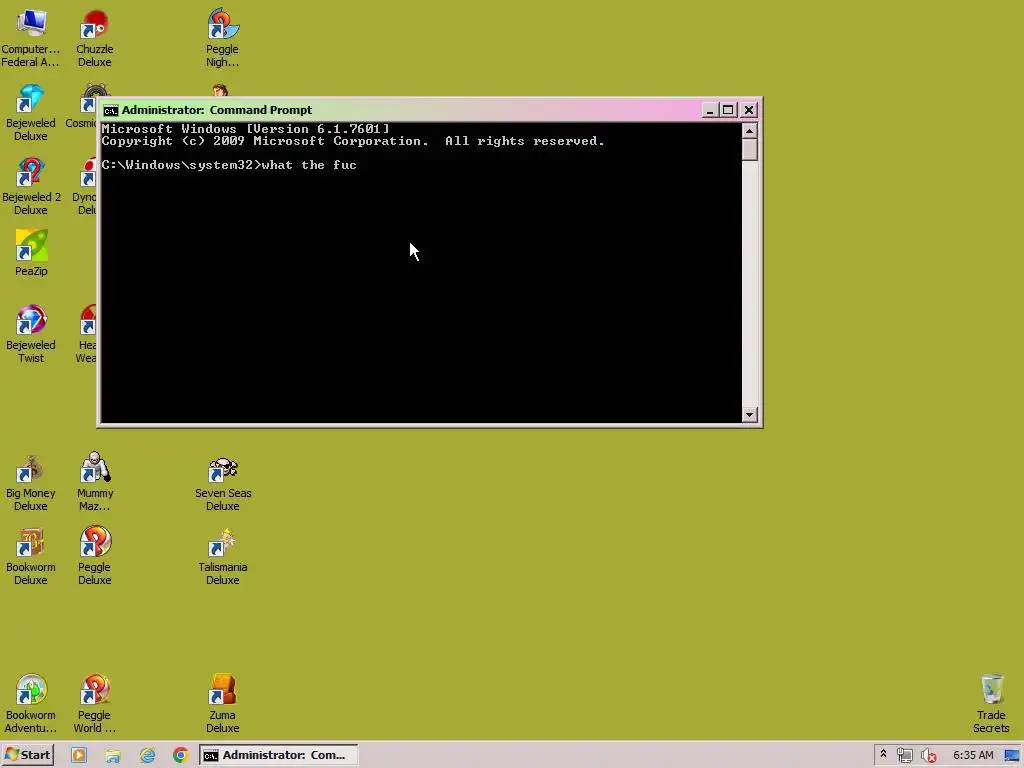Open Windows Media Player from taskbar

pyautogui.click(x=79, y=755)
